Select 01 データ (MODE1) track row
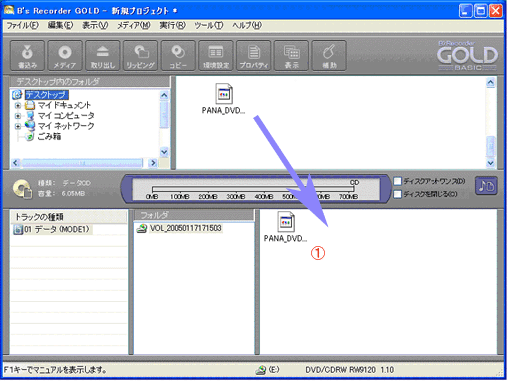 coord(52,230)
